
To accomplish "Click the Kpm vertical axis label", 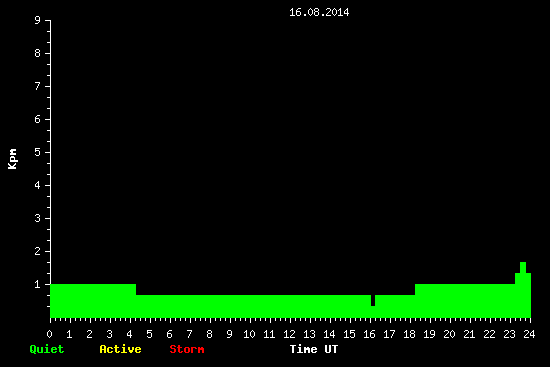I will [13, 159].
